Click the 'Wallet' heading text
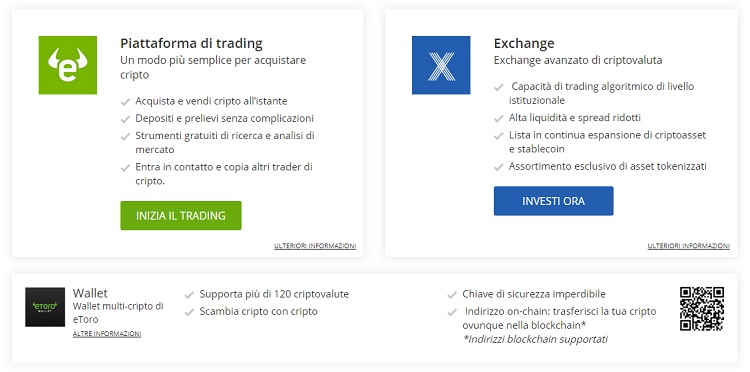Viewport: 750px width, 372px height. (90, 293)
